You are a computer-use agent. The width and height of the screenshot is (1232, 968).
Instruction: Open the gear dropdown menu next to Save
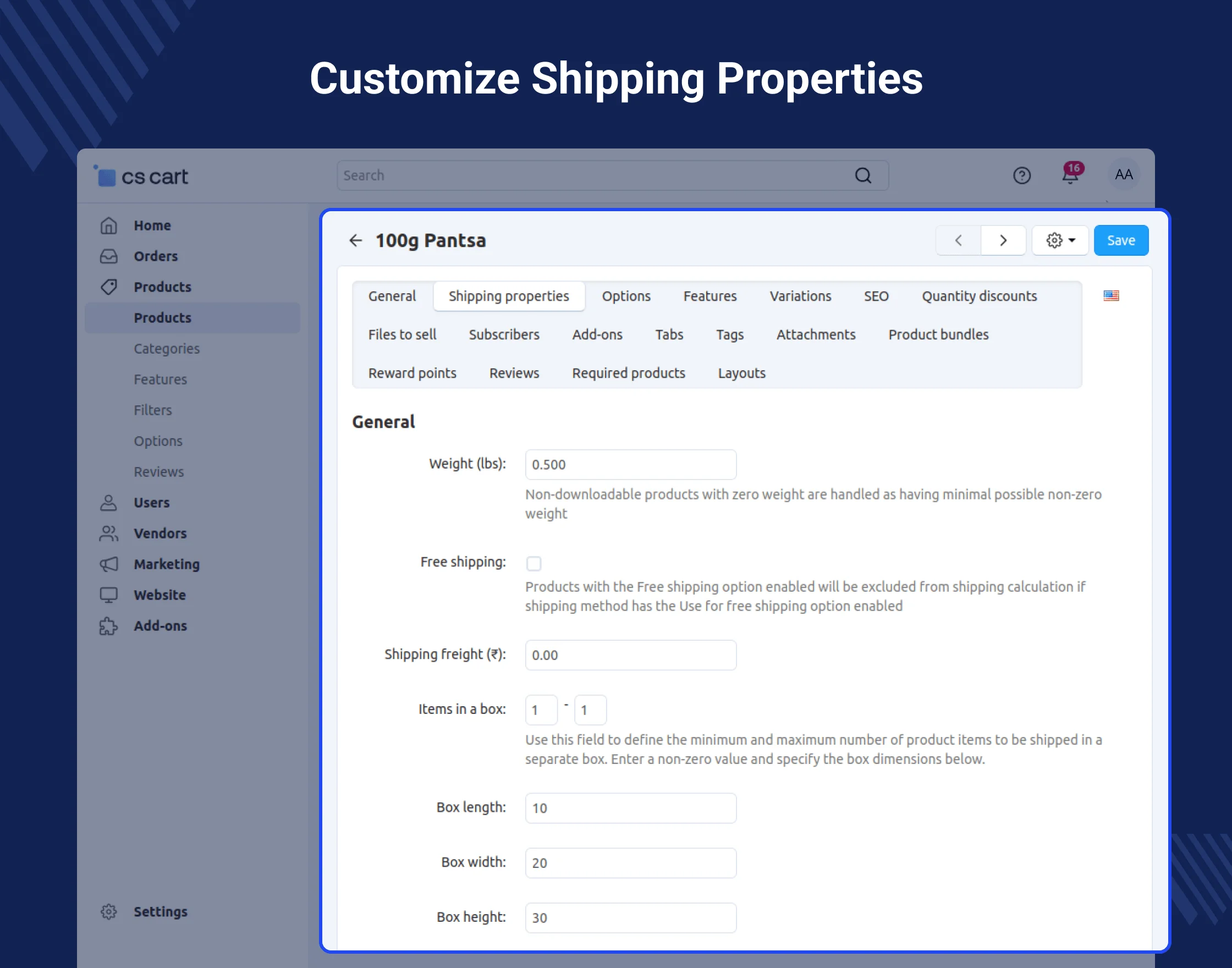click(1060, 240)
